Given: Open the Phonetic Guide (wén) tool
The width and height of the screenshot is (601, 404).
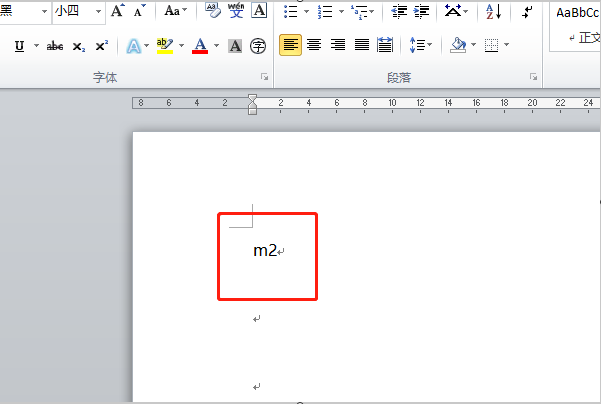Looking at the screenshot, I should (x=236, y=11).
